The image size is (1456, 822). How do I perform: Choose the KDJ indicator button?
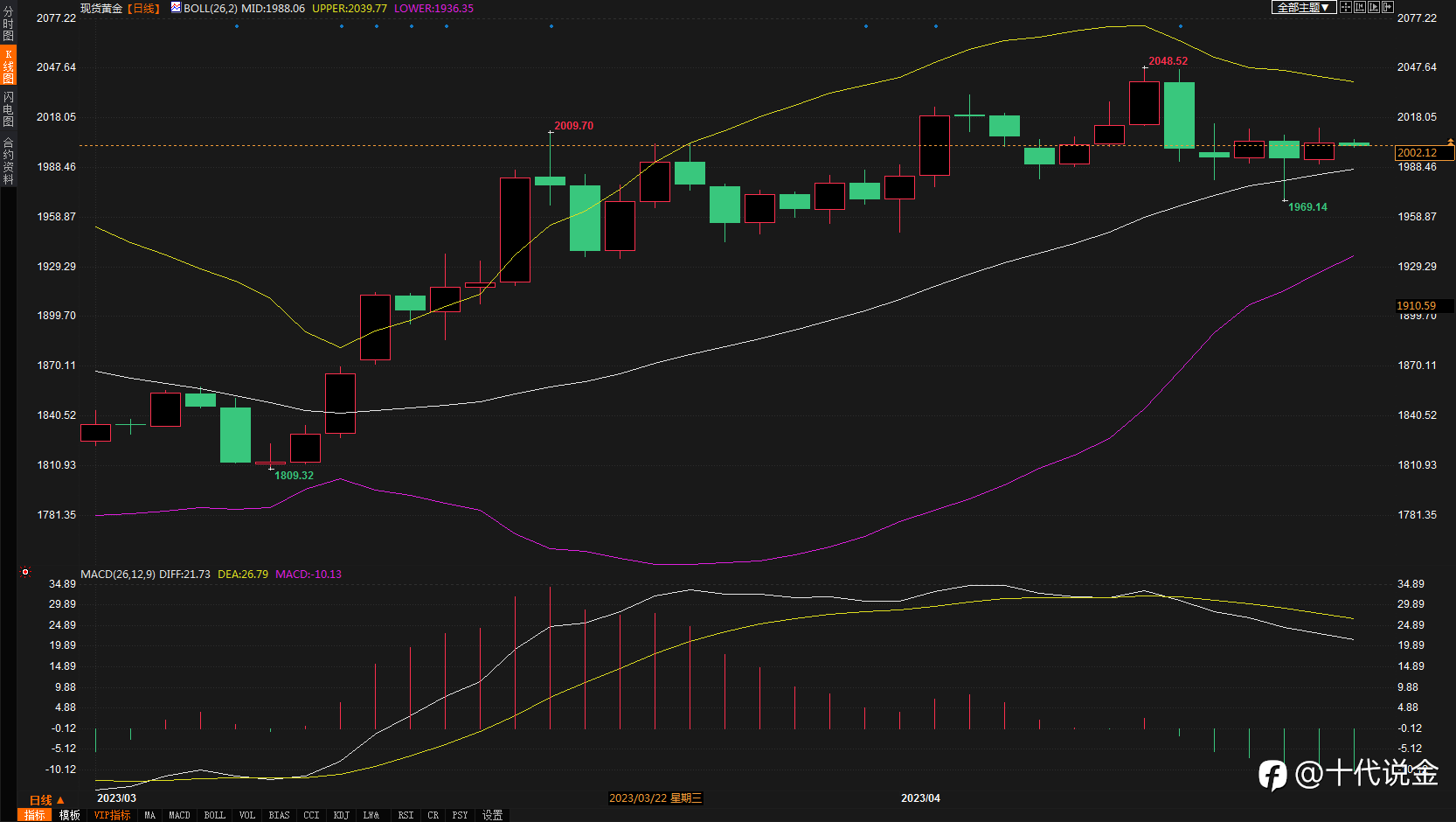[342, 815]
